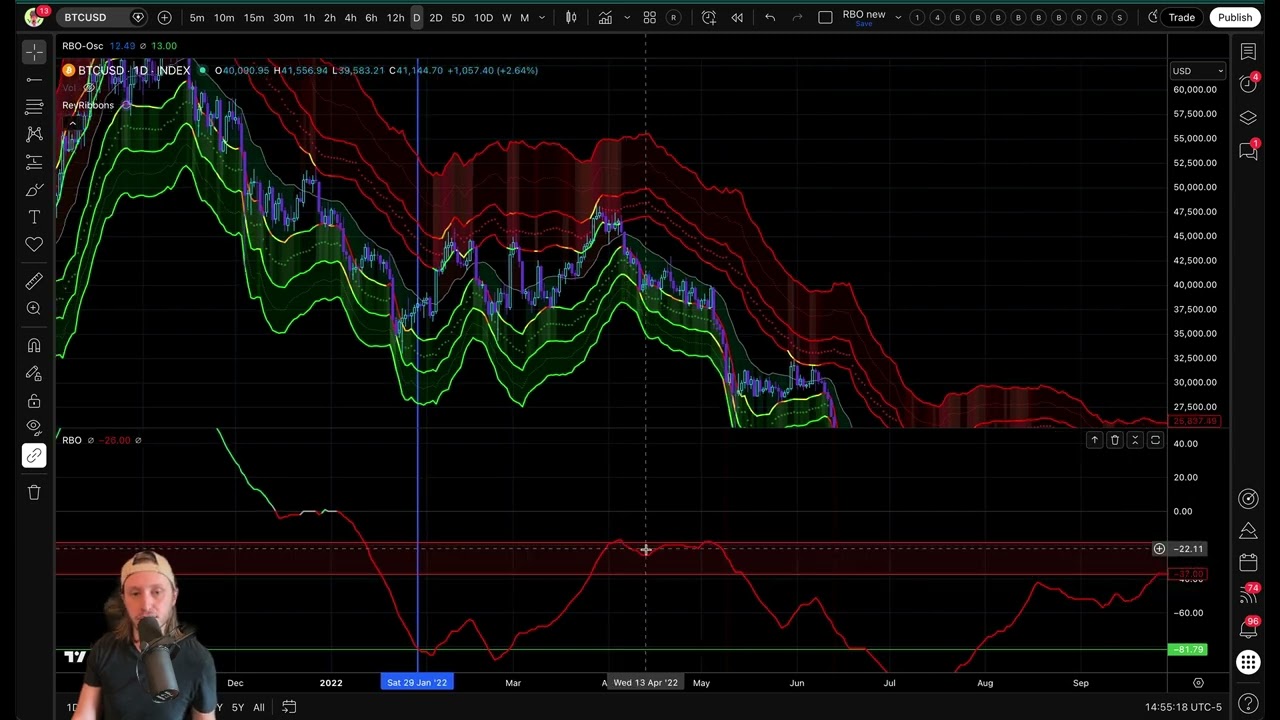Open the object tree layers panel
Viewport: 1280px width, 720px height.
[1248, 118]
